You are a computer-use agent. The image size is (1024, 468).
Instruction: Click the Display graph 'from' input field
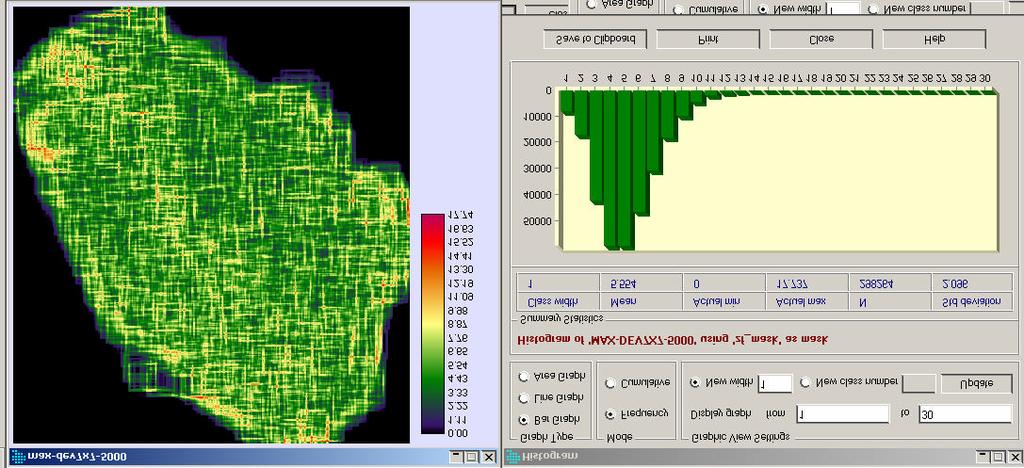[842, 414]
